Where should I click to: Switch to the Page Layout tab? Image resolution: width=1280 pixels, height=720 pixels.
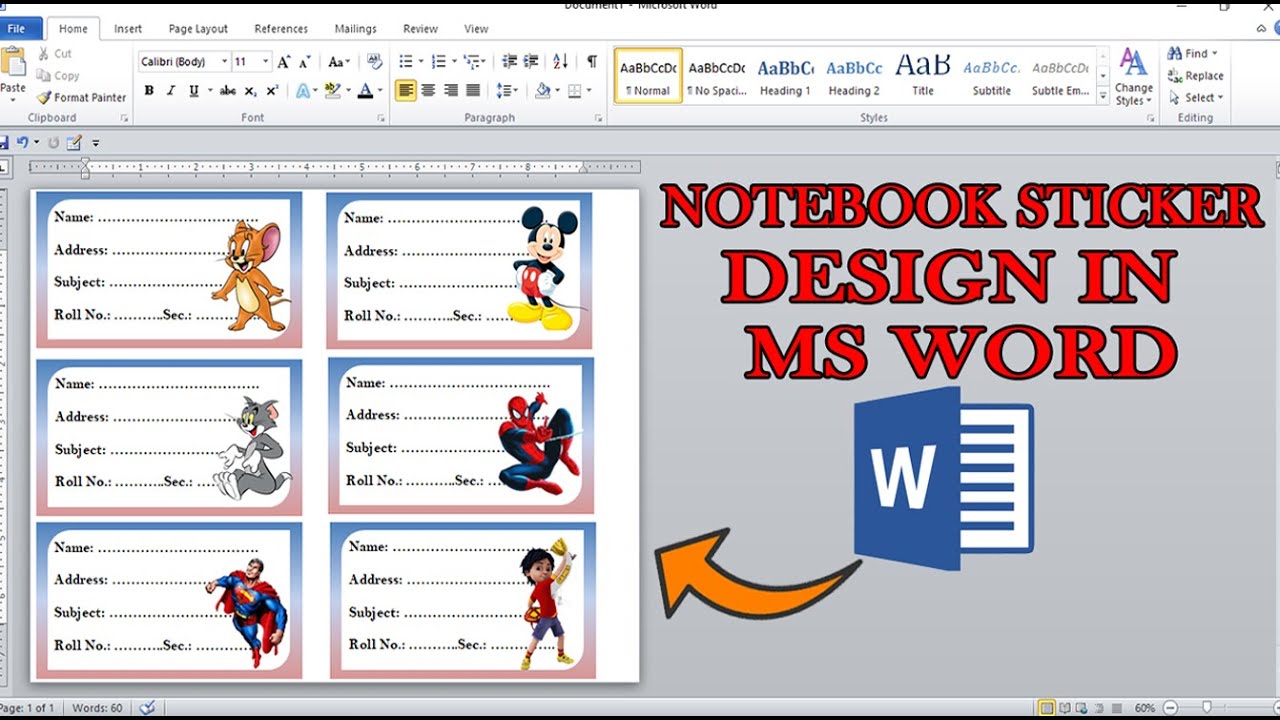pyautogui.click(x=198, y=29)
